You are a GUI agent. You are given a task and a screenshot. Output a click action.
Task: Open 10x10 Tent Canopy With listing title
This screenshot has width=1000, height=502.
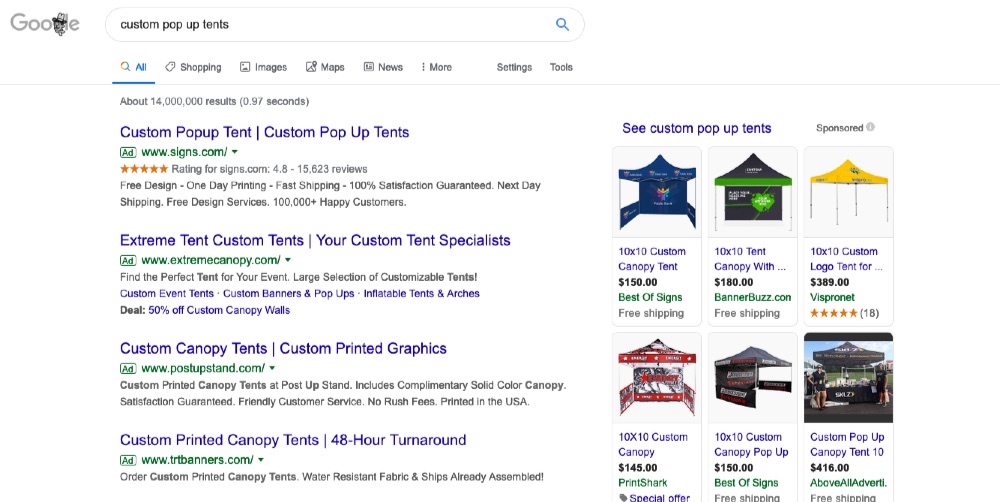(x=750, y=259)
